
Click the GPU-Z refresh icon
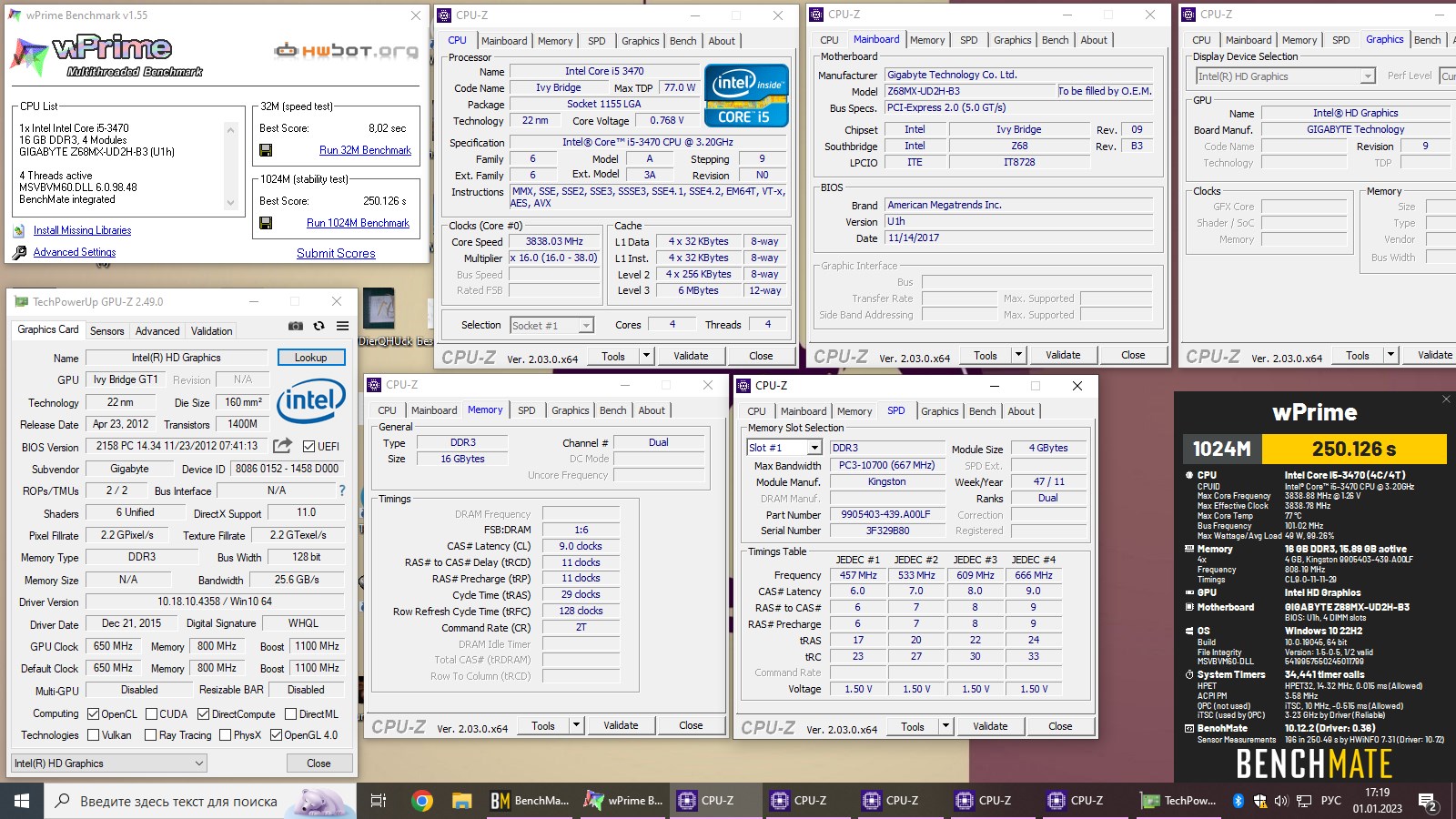[318, 326]
